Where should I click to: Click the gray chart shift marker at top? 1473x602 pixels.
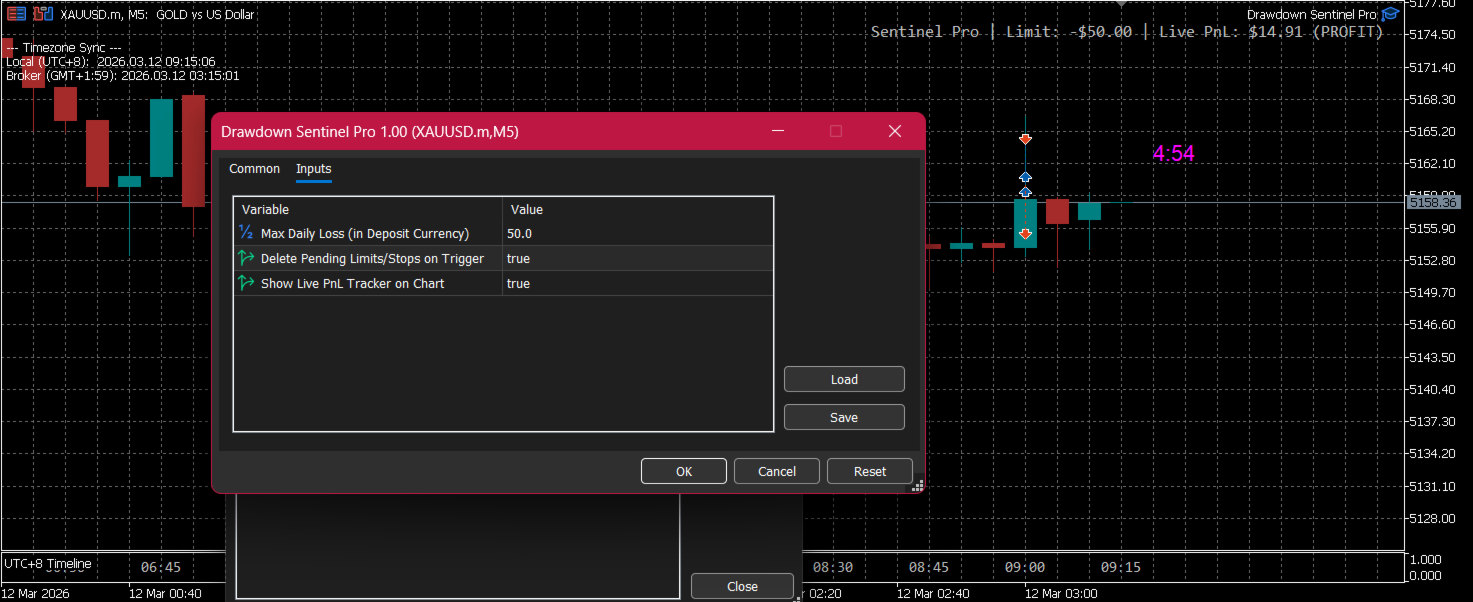(1120, 4)
